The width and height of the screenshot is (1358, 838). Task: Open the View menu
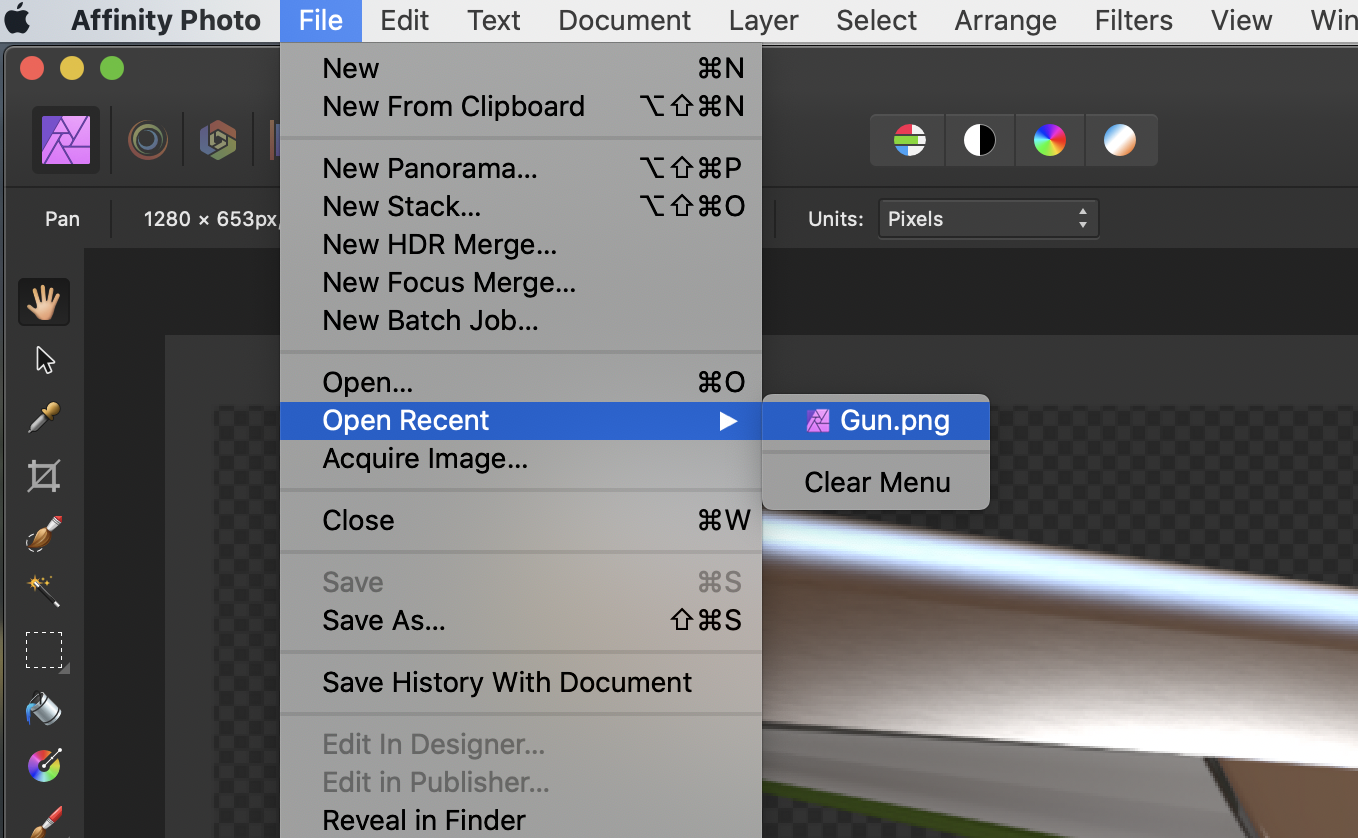click(x=1241, y=20)
